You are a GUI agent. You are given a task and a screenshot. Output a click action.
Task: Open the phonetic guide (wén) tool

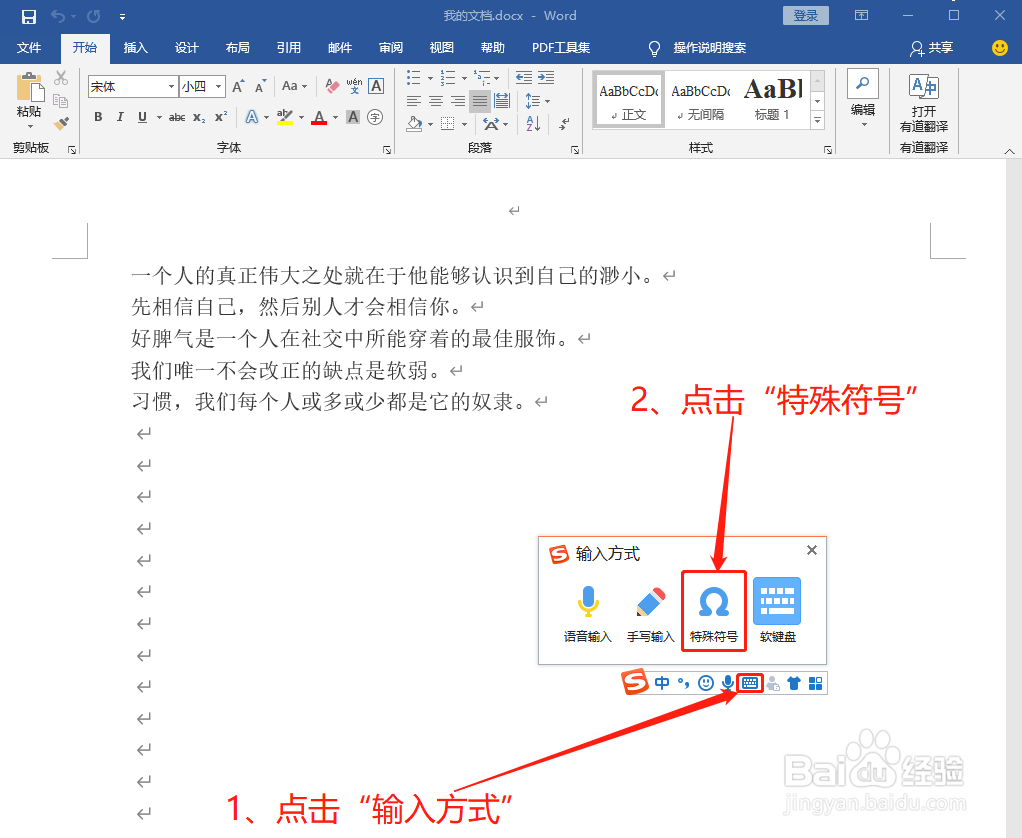(354, 86)
